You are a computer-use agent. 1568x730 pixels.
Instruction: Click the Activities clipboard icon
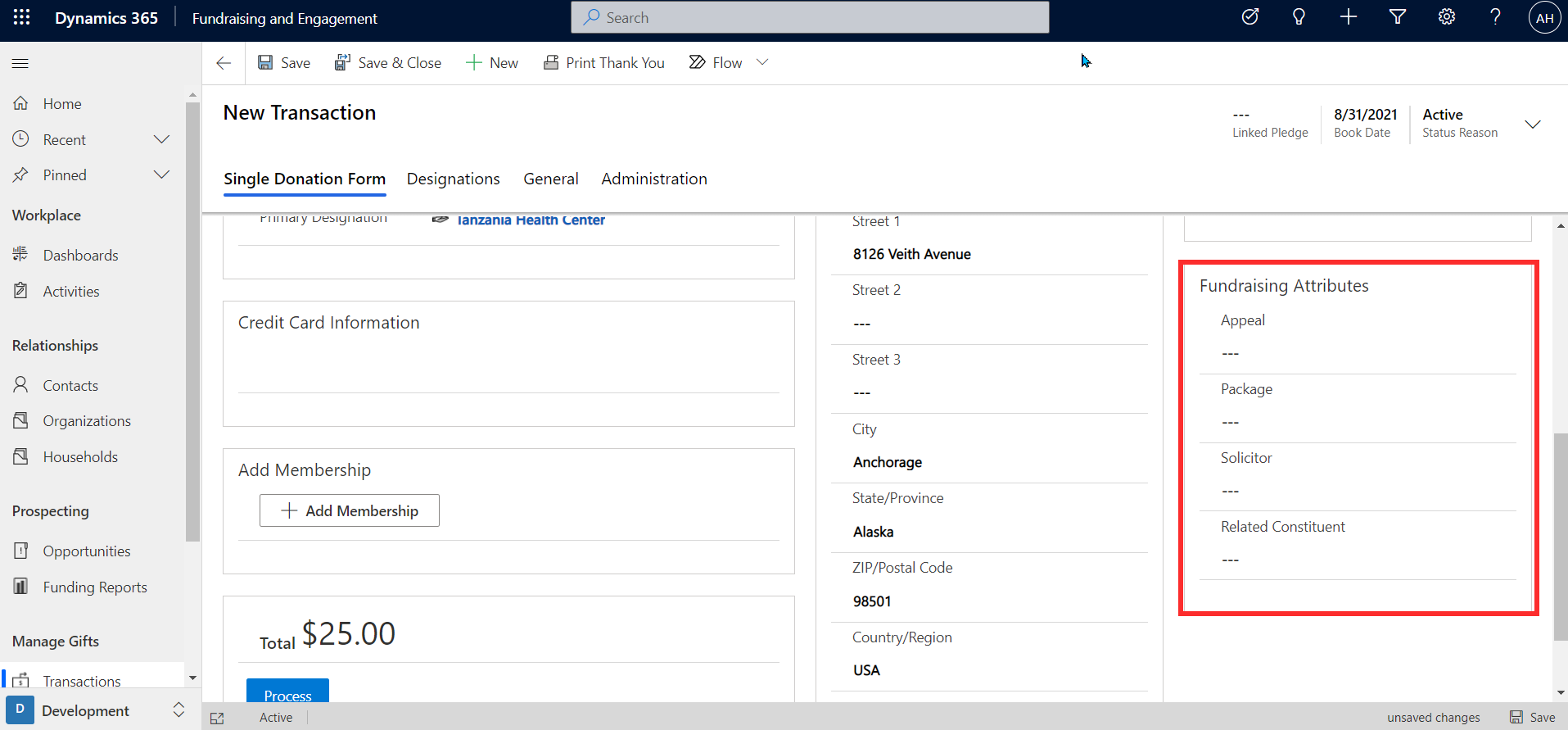[x=21, y=291]
